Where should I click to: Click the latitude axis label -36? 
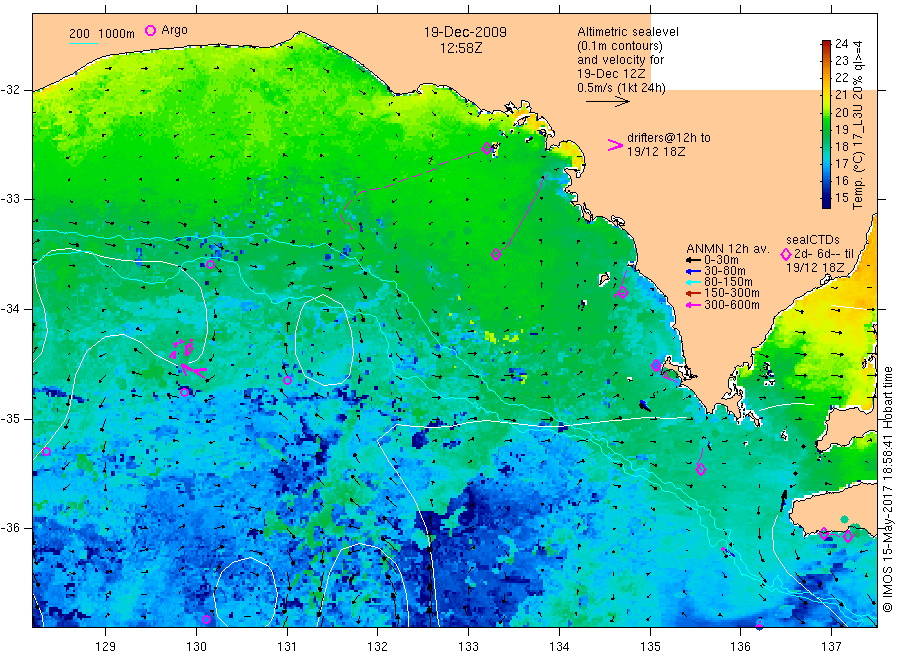[x=10, y=527]
